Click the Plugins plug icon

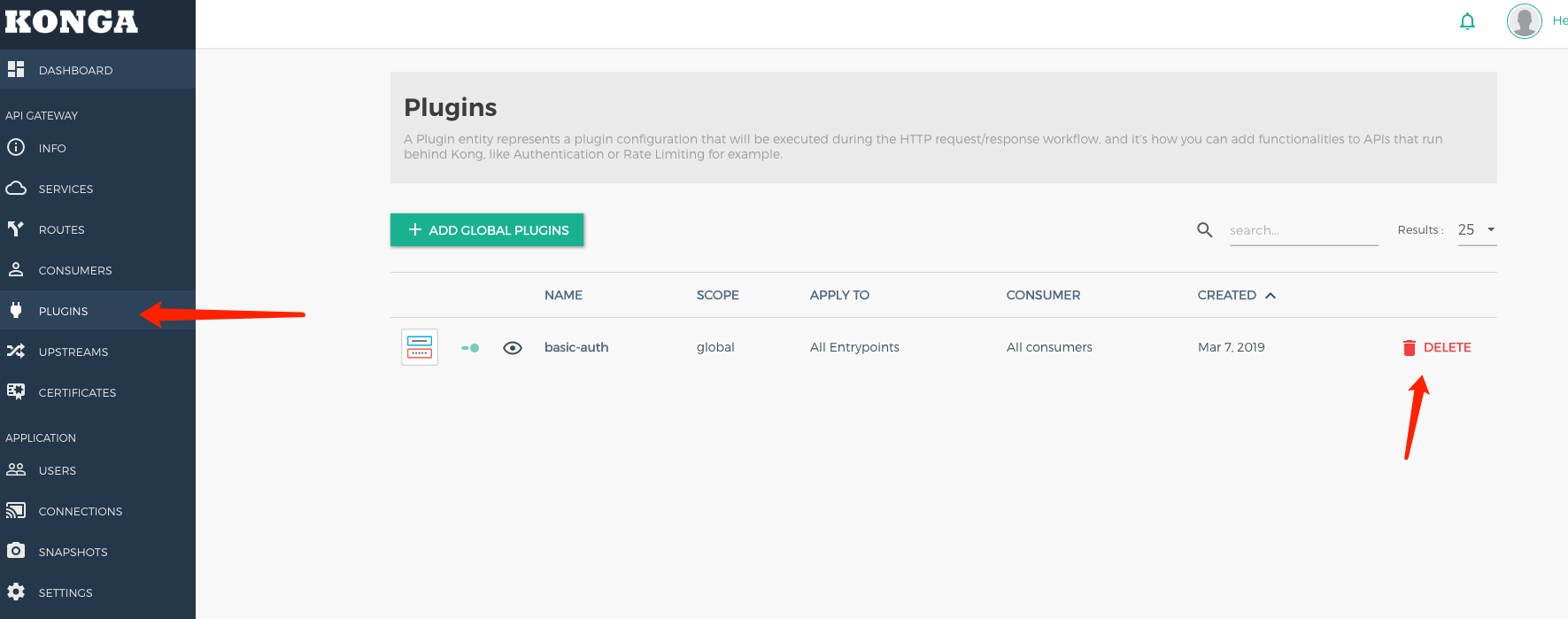(x=16, y=310)
